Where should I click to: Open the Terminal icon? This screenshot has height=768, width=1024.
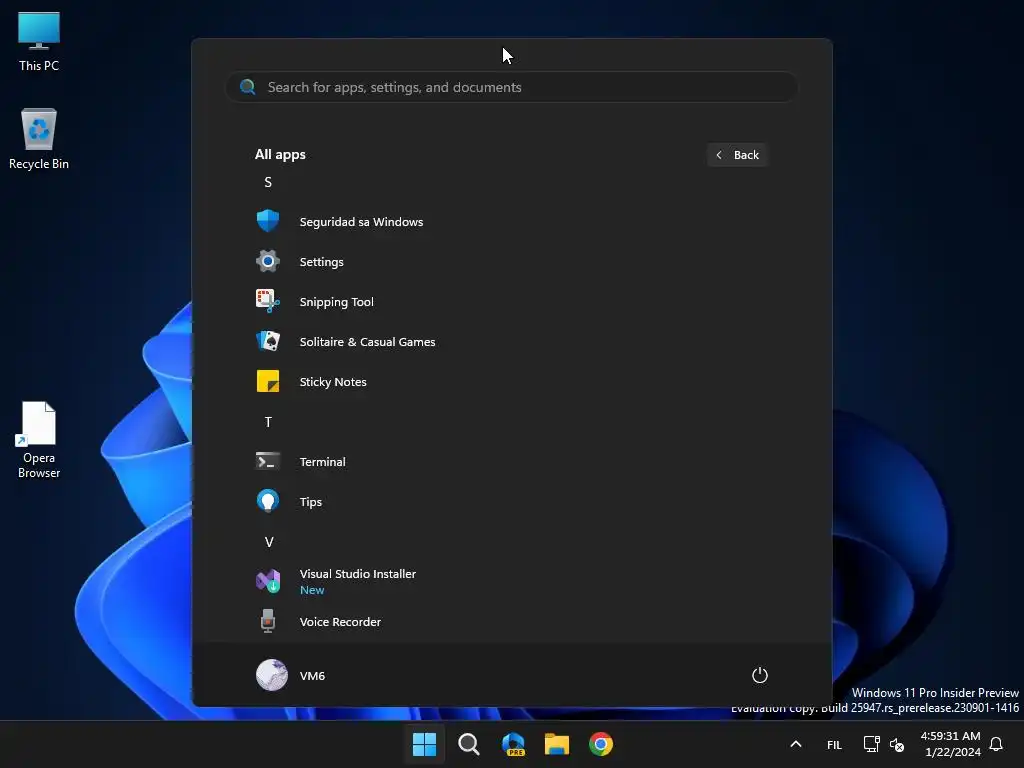pos(268,462)
